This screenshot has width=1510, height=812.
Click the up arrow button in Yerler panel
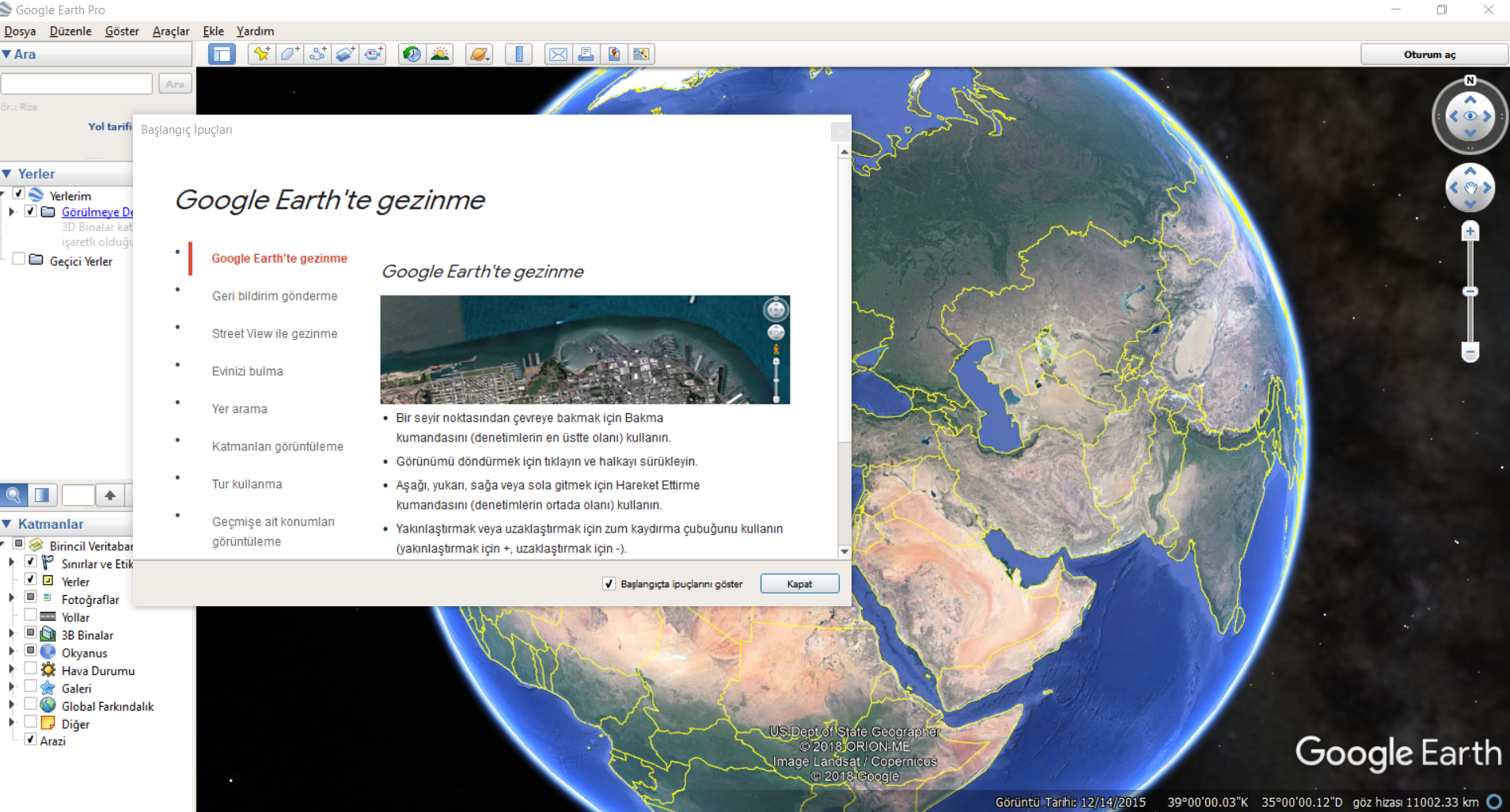point(110,495)
